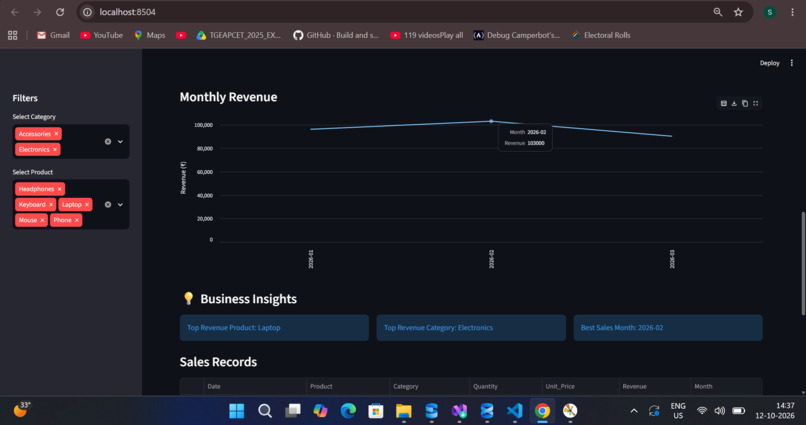This screenshot has height=425, width=806.
Task: Sort table by Category column header
Action: pos(430,386)
